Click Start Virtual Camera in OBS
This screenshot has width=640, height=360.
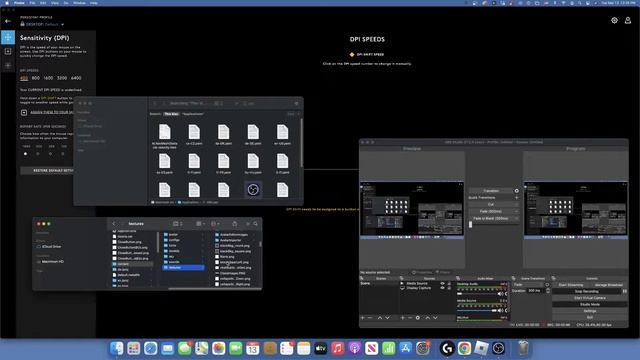coord(590,298)
